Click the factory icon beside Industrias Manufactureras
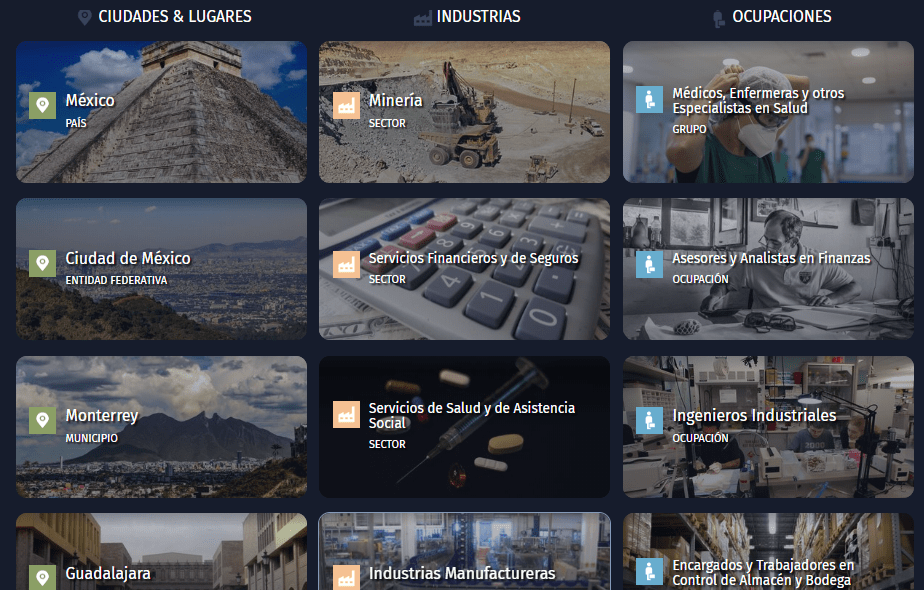The width and height of the screenshot is (924, 590). tap(346, 577)
